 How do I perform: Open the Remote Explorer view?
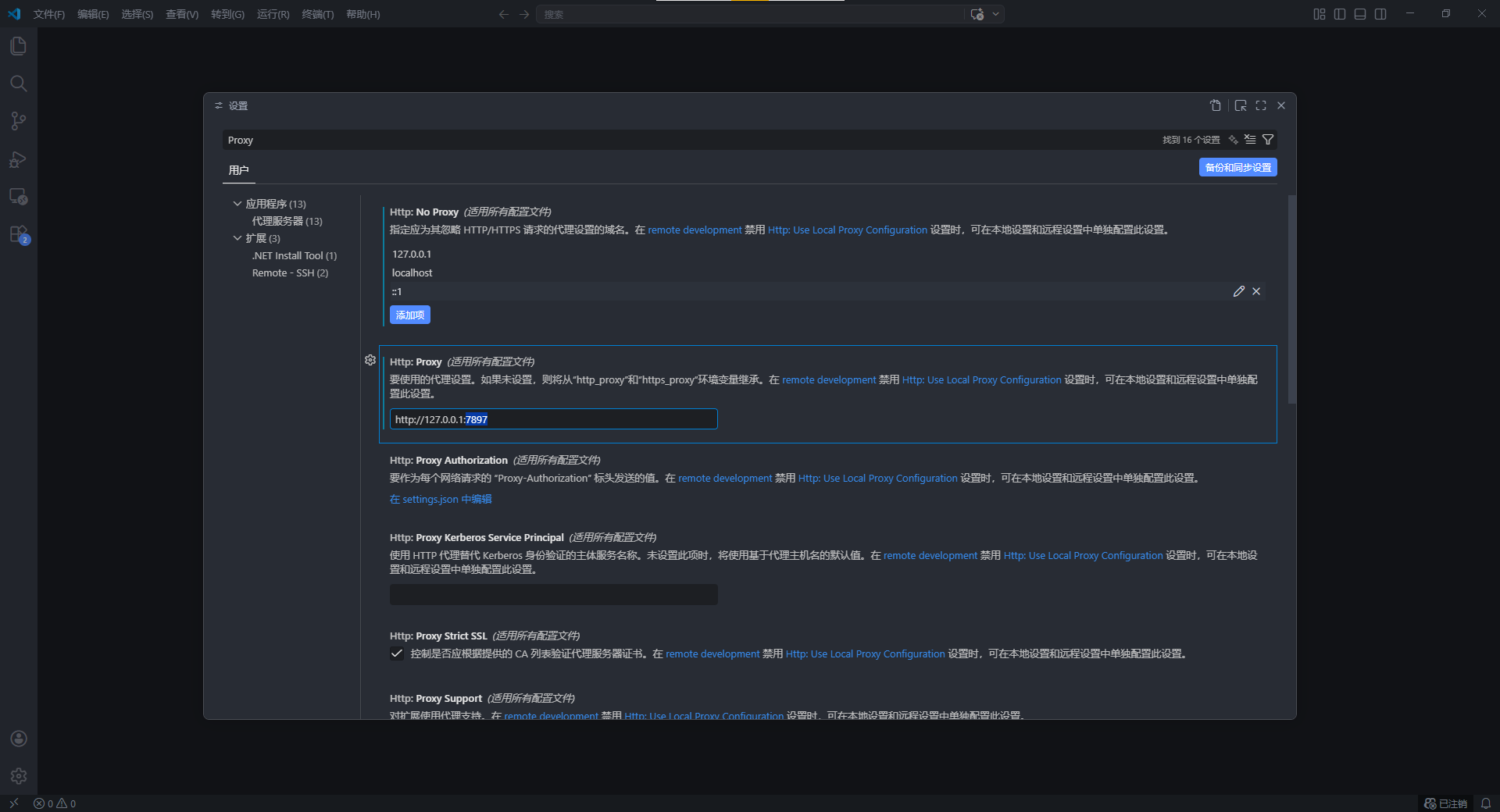[18, 197]
